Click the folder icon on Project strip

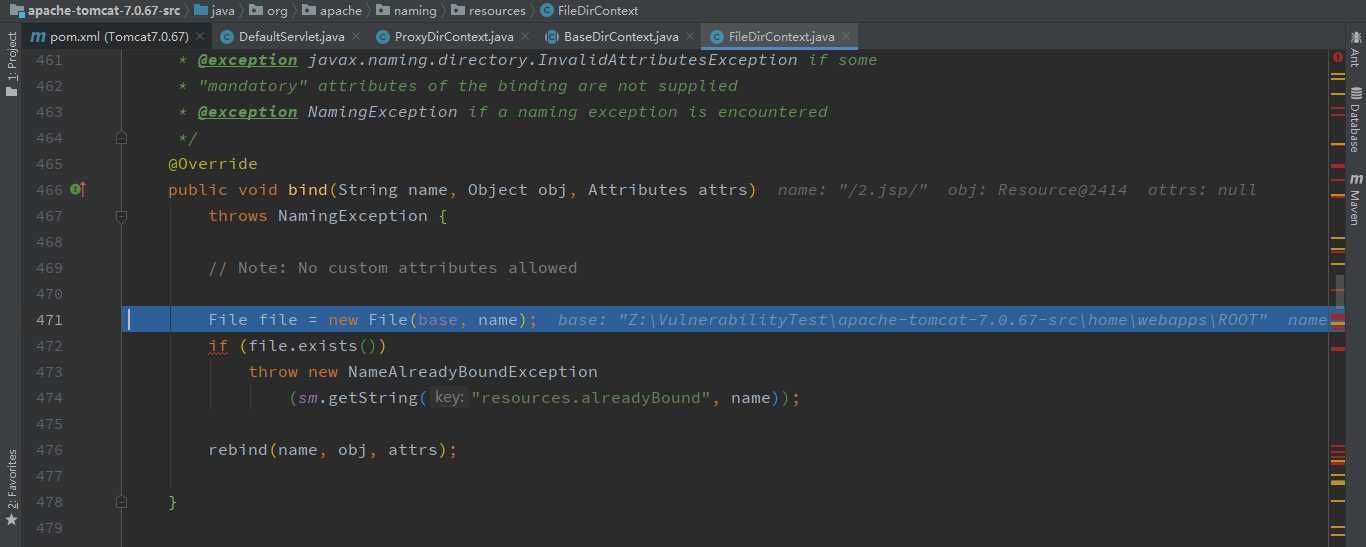(x=11, y=91)
